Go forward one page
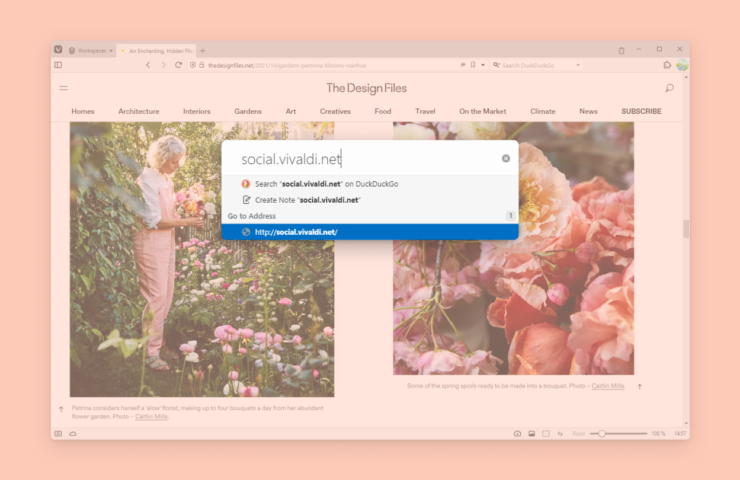 (163, 65)
